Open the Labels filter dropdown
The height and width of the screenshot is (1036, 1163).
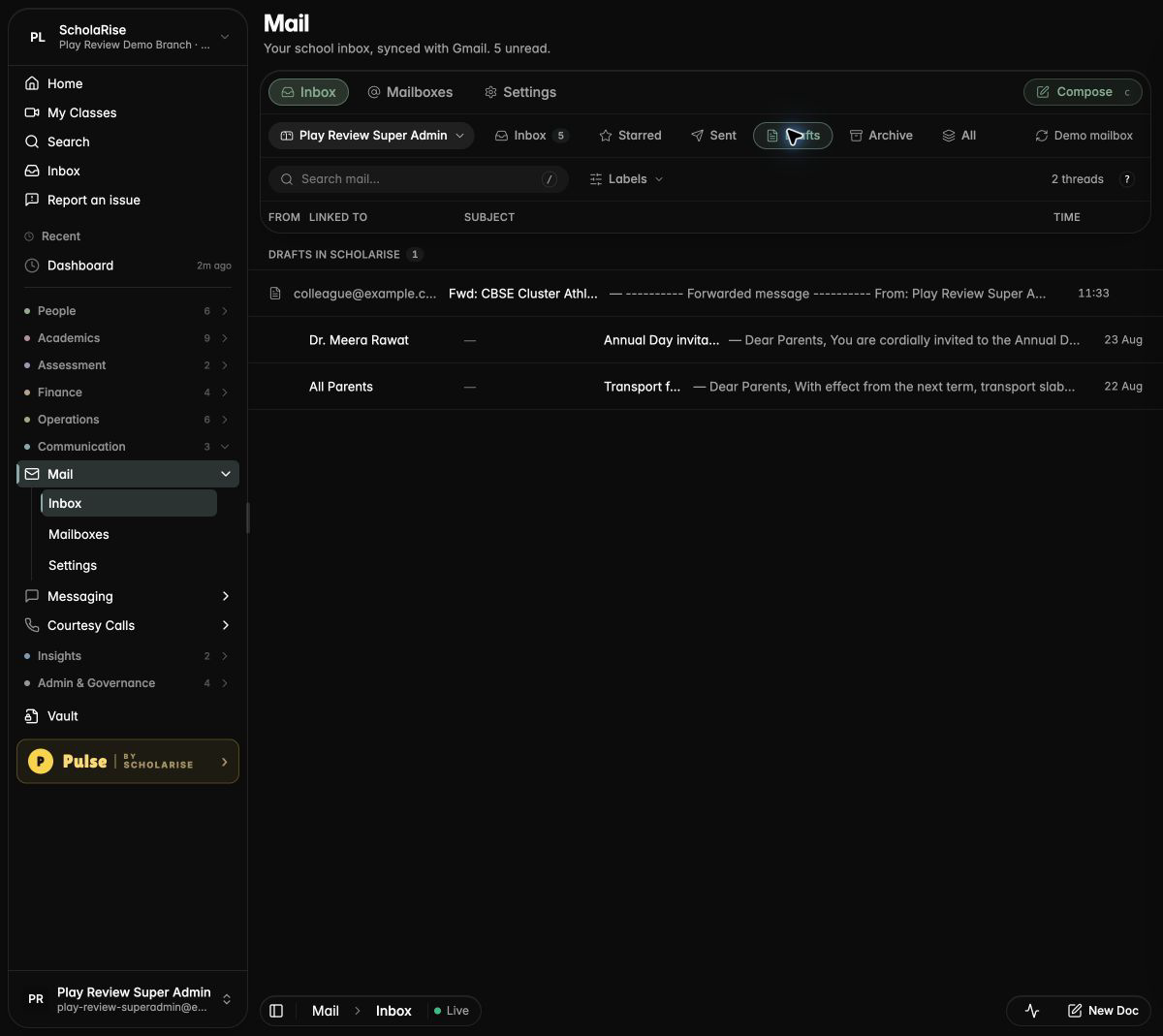pos(626,179)
